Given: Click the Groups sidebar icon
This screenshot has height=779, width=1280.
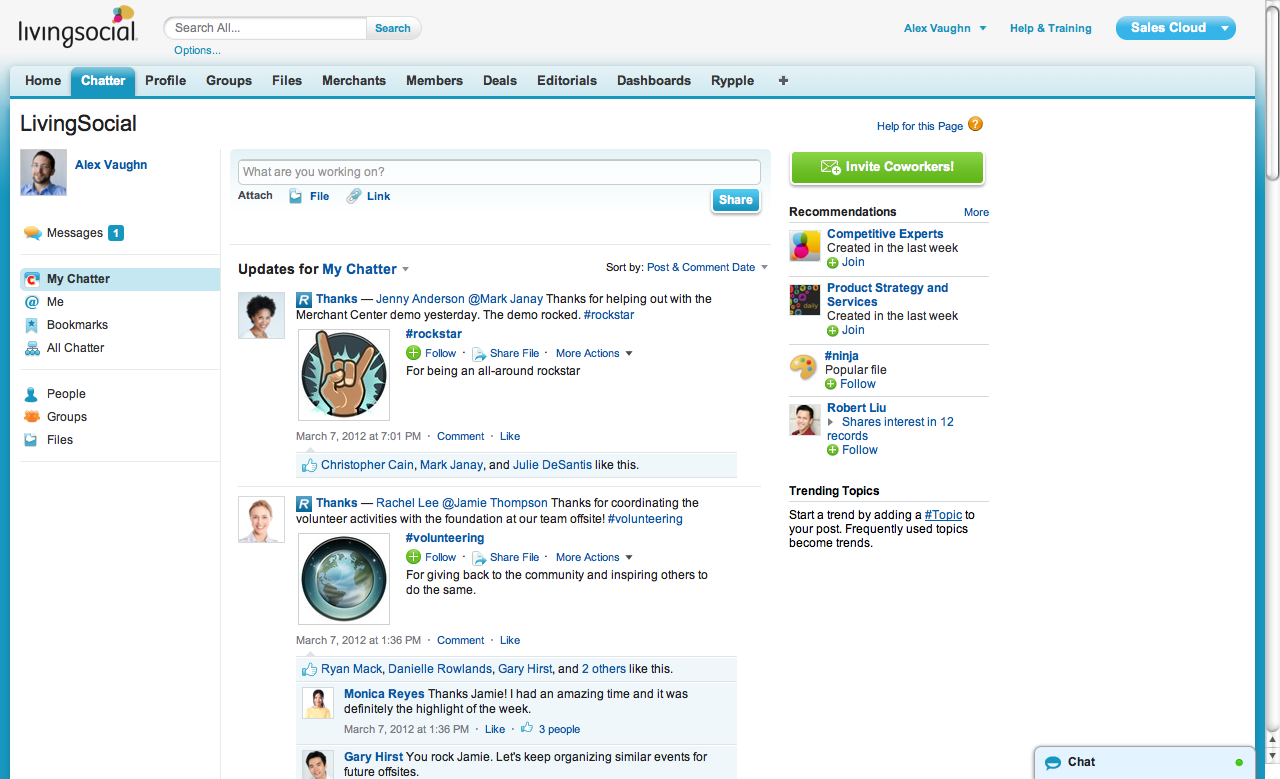Looking at the screenshot, I should tap(32, 417).
